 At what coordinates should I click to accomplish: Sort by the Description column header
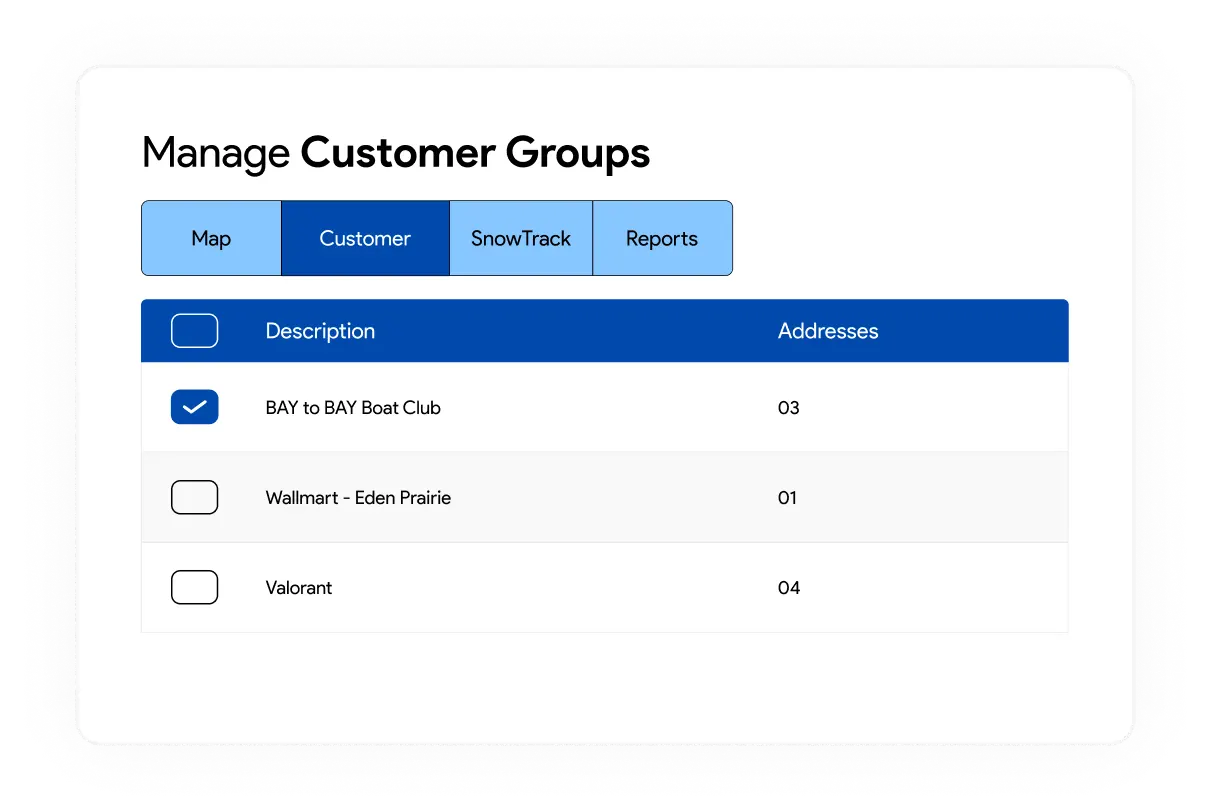pos(320,331)
